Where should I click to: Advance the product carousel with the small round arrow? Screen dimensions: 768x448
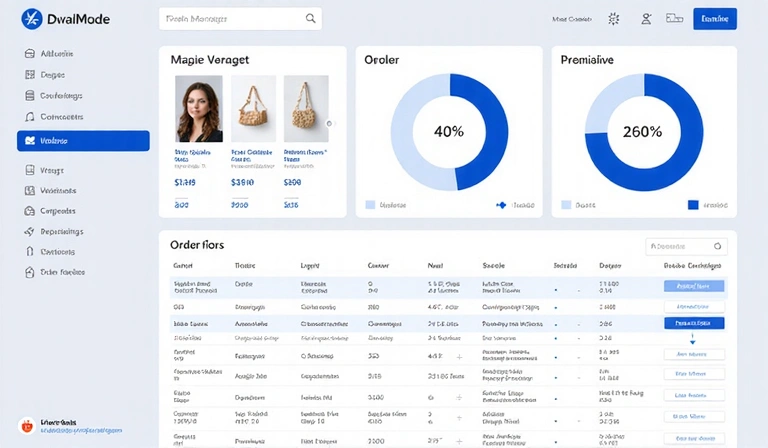point(329,123)
